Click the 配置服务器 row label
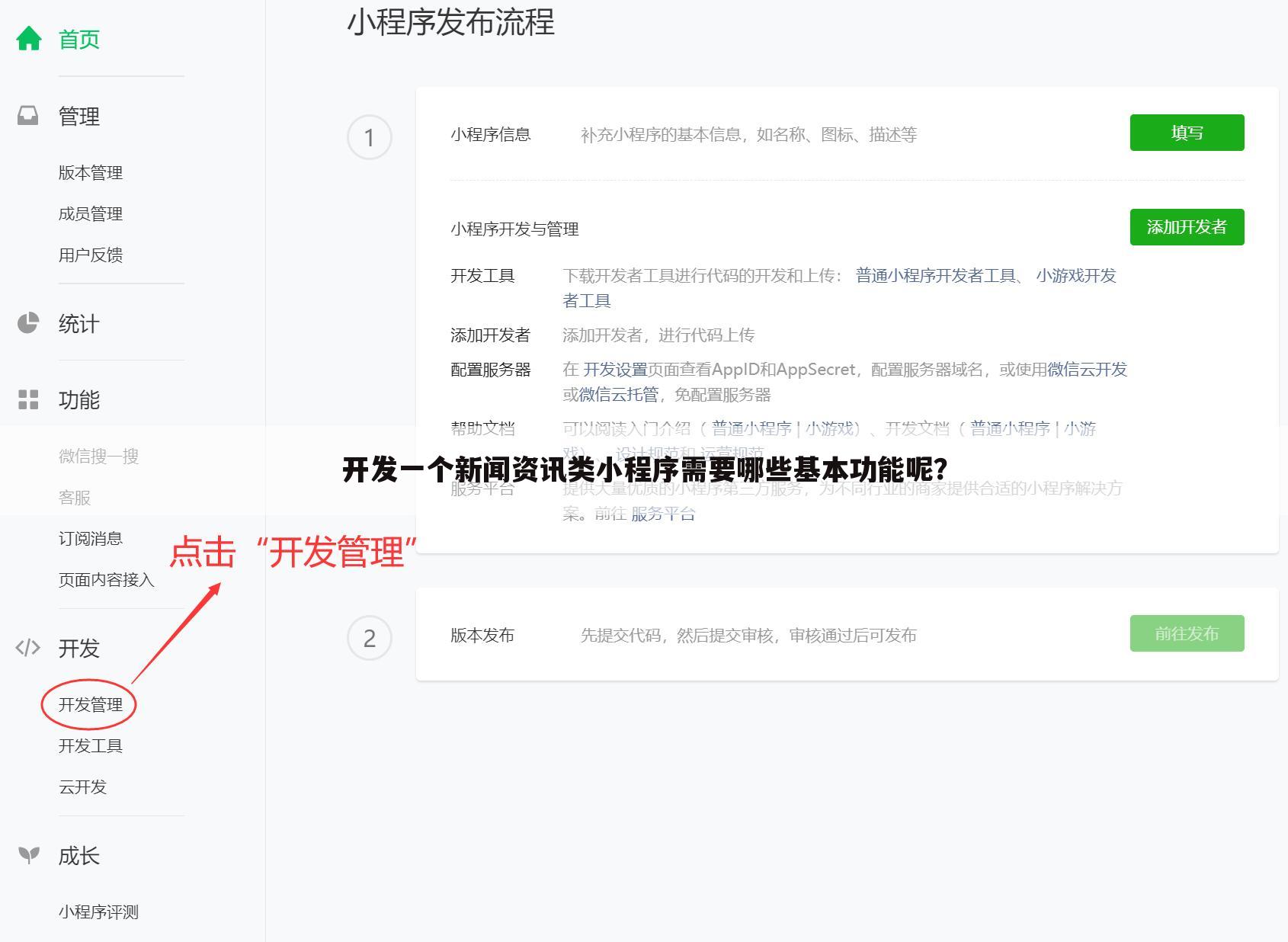 pos(491,370)
